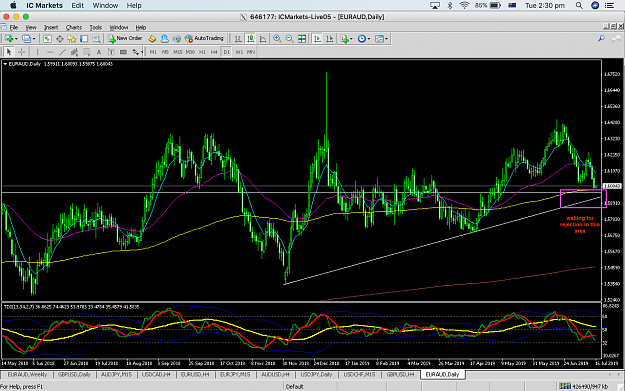Click the New Order button
This screenshot has height=391, width=625.
pyautogui.click(x=125, y=38)
